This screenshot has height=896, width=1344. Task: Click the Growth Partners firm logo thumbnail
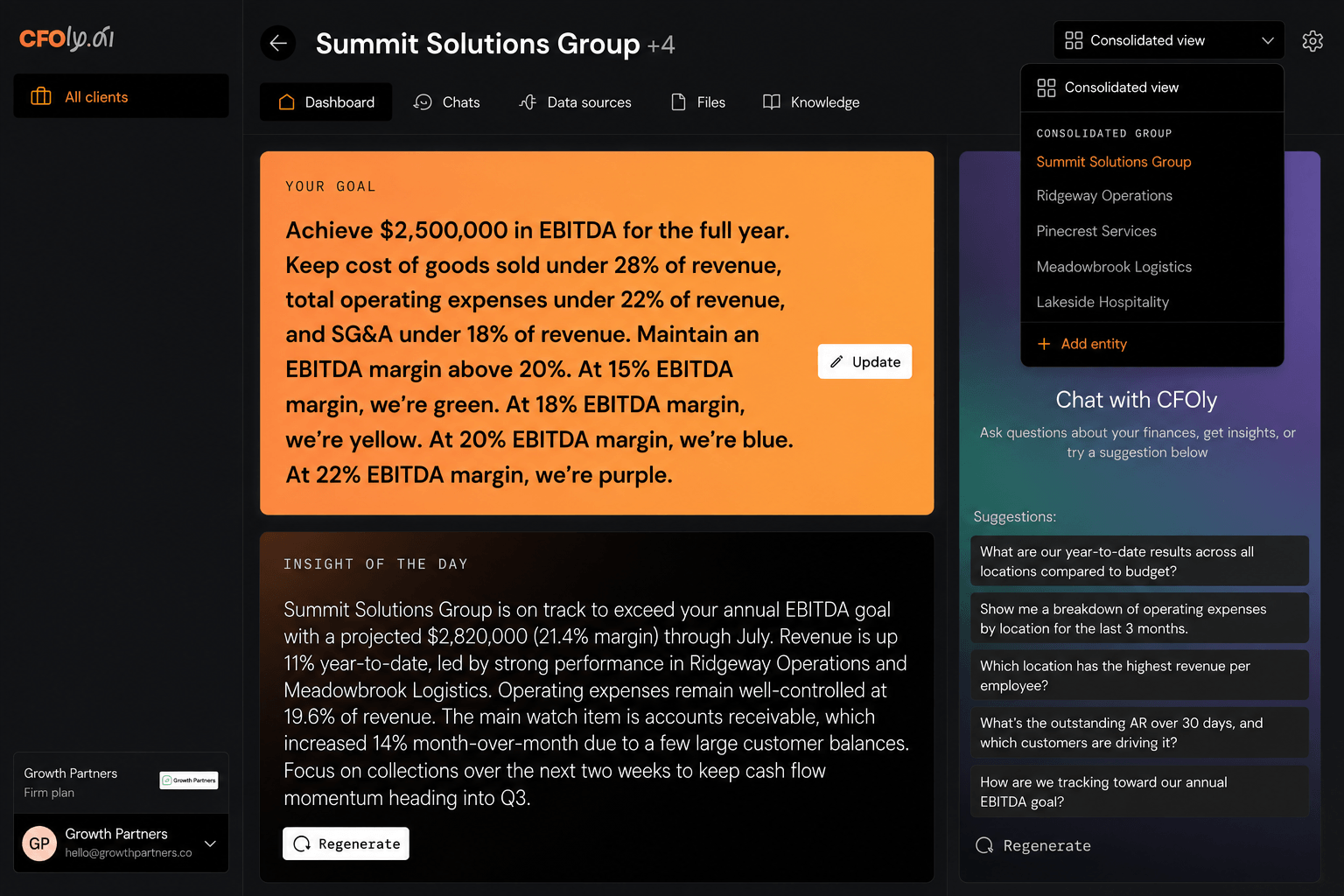coord(189,780)
